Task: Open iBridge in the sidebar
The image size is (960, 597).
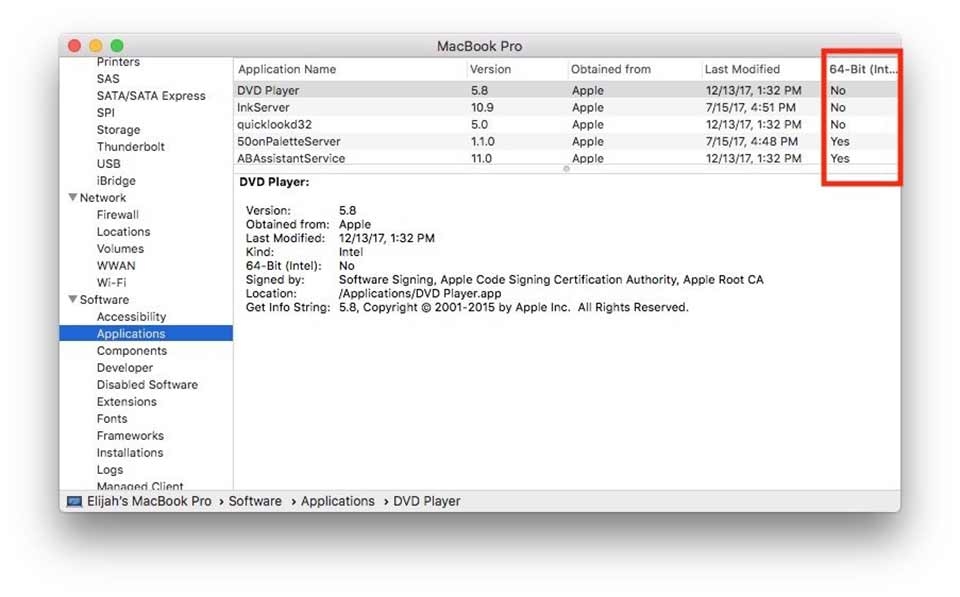Action: pyautogui.click(x=116, y=181)
